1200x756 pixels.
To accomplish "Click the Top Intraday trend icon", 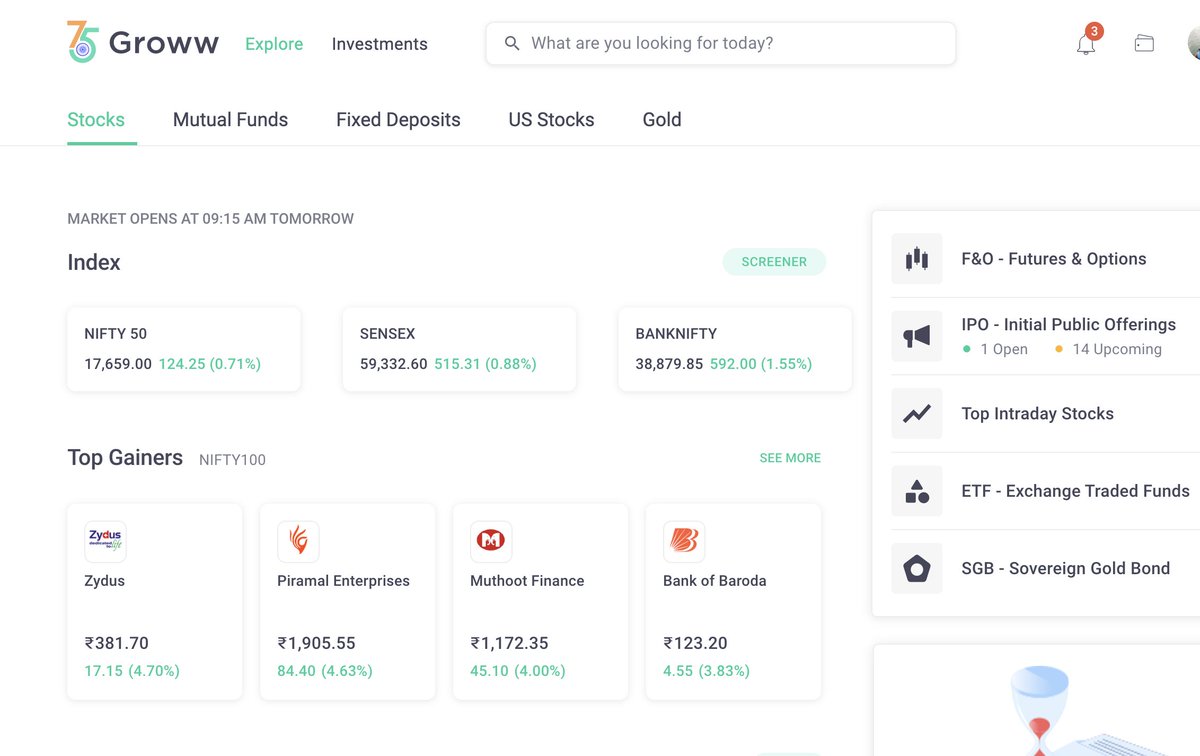I will [x=917, y=413].
